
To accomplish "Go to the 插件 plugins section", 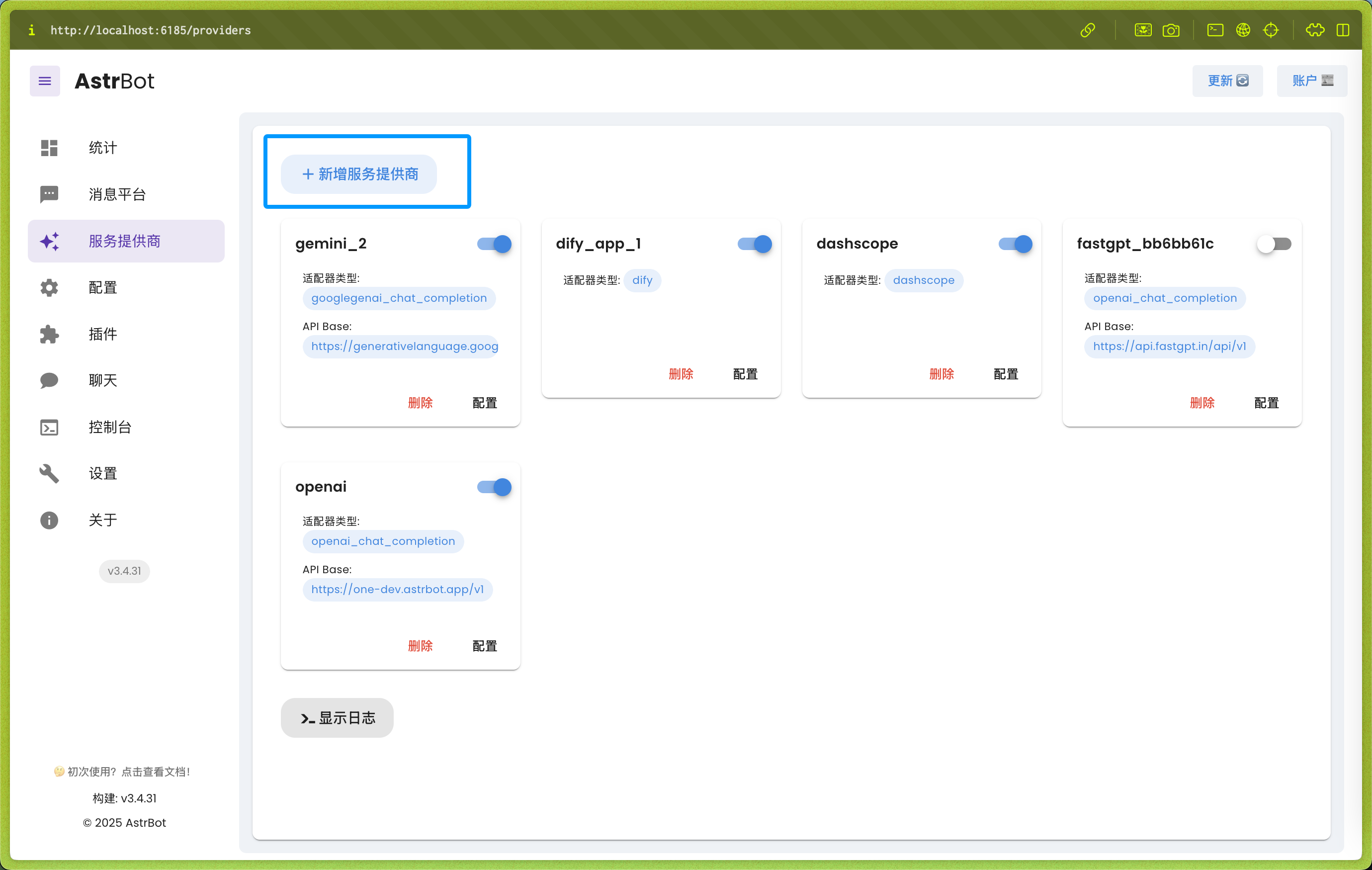I will [x=102, y=334].
